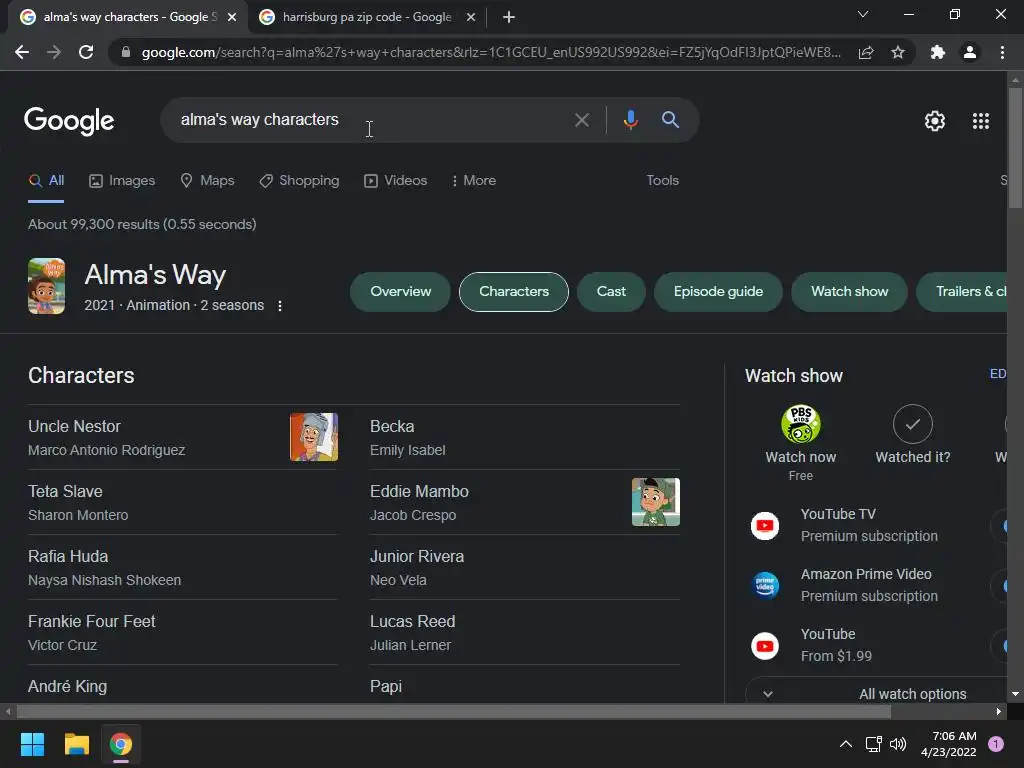1024x768 pixels.
Task: Click the YouTube TV logo
Action: coord(765,526)
